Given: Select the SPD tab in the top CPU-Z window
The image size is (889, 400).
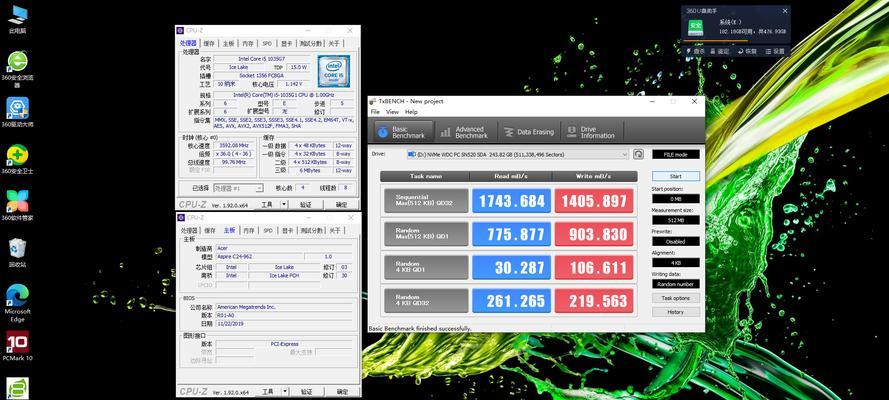Looking at the screenshot, I should tap(267, 44).
